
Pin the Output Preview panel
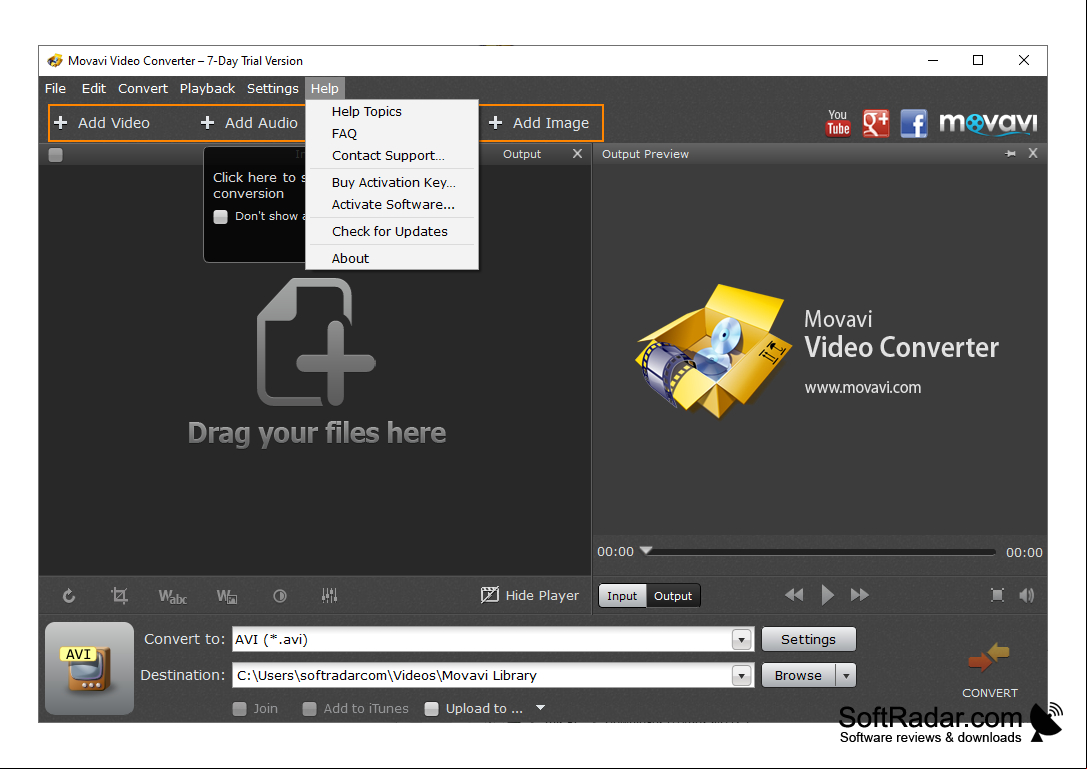tap(1011, 154)
